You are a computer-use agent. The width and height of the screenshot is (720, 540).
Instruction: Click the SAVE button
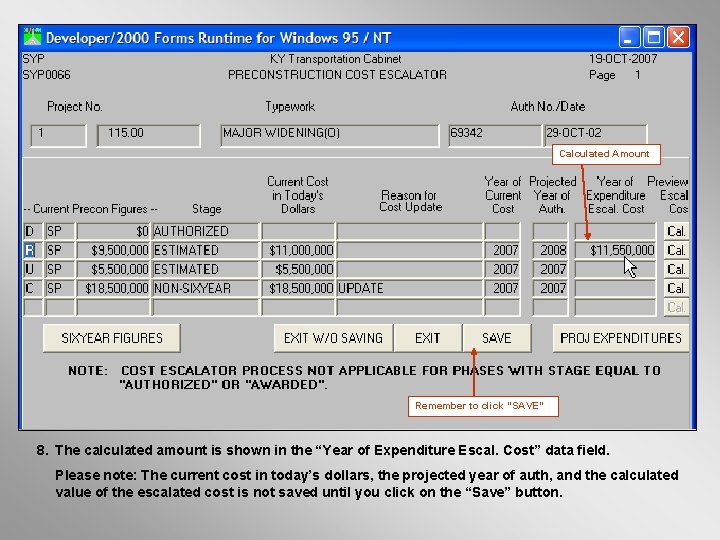pos(497,338)
